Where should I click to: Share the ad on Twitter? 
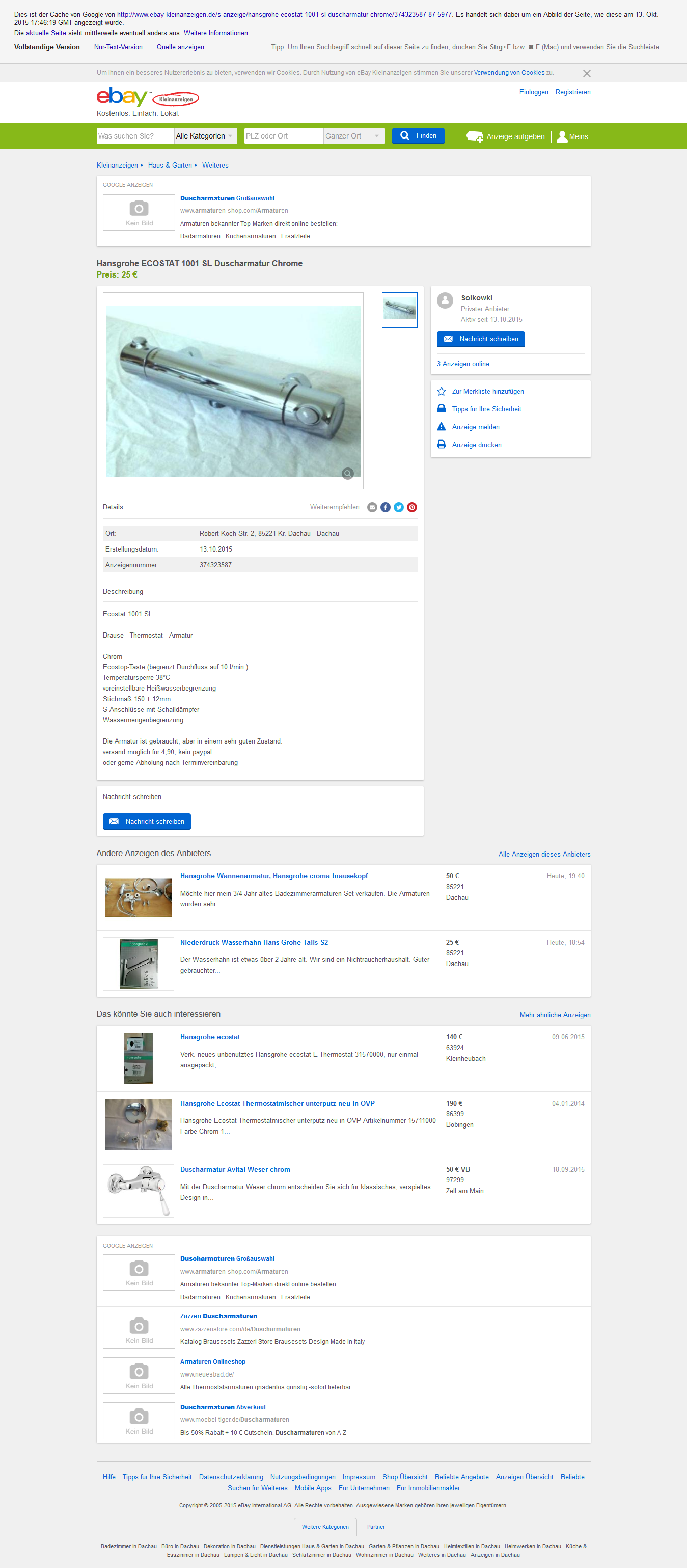(399, 507)
